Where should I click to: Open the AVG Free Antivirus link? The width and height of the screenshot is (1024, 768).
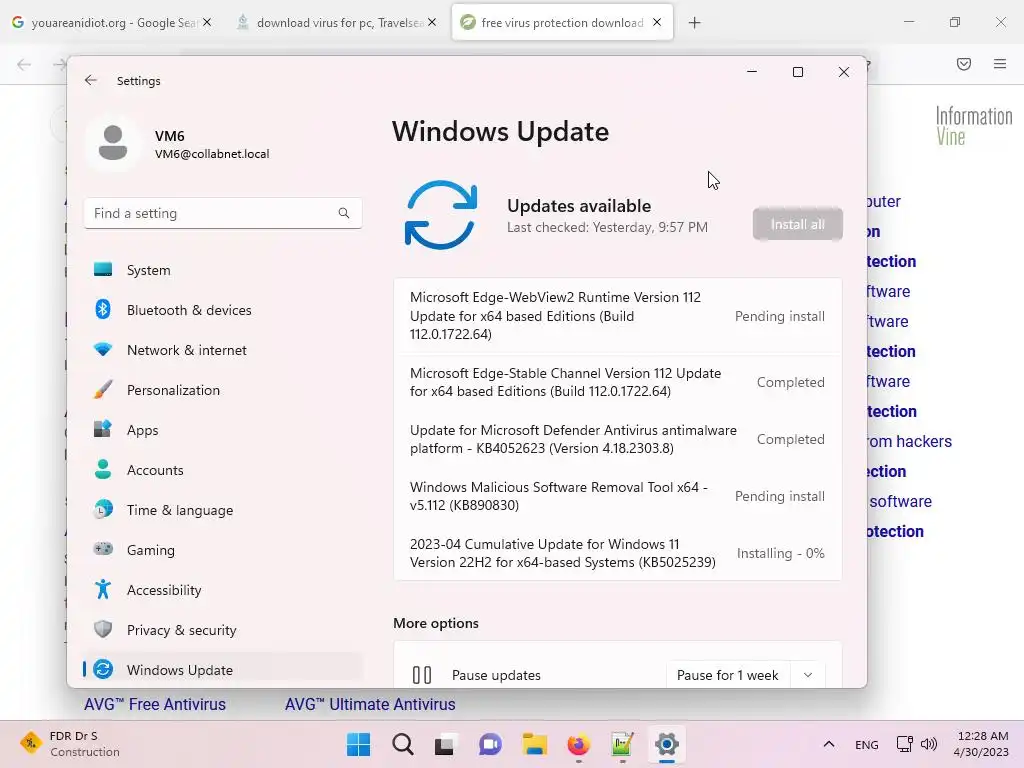(x=155, y=704)
